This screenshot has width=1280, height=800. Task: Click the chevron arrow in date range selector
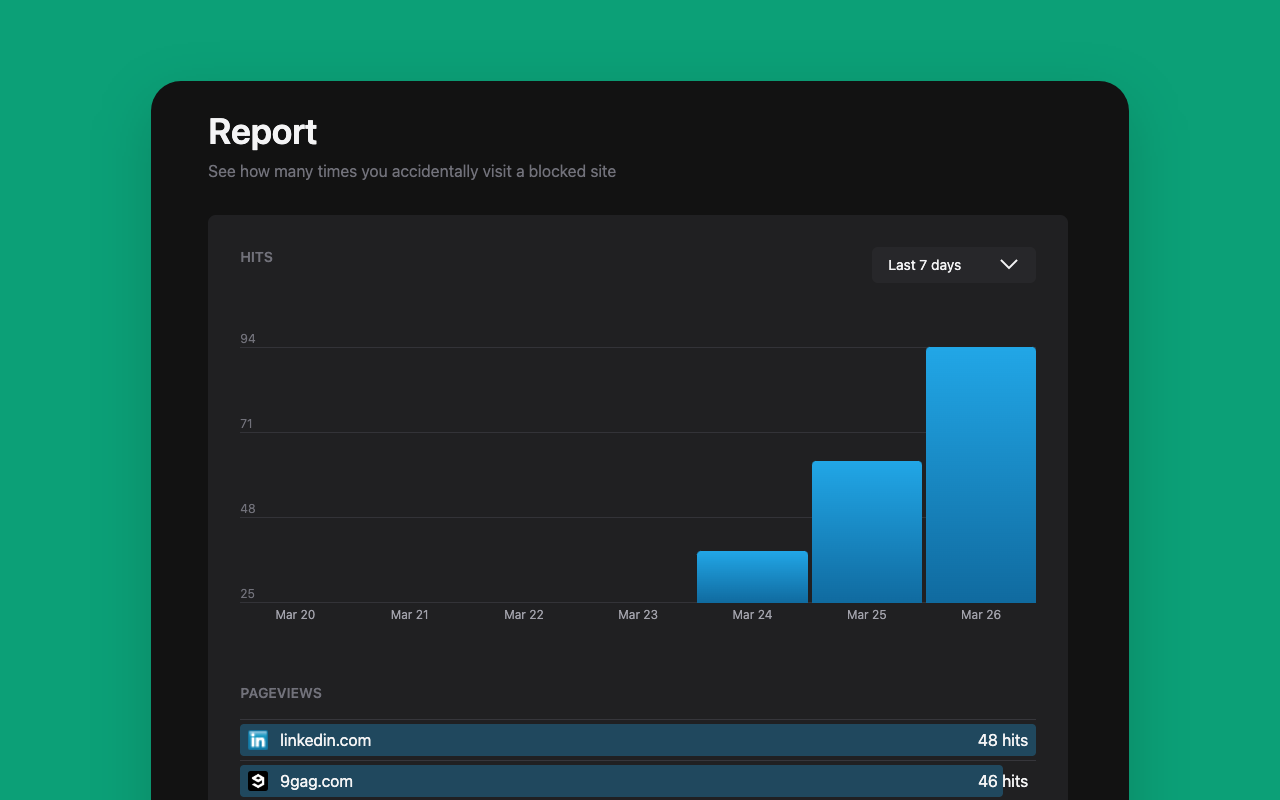(x=1008, y=265)
